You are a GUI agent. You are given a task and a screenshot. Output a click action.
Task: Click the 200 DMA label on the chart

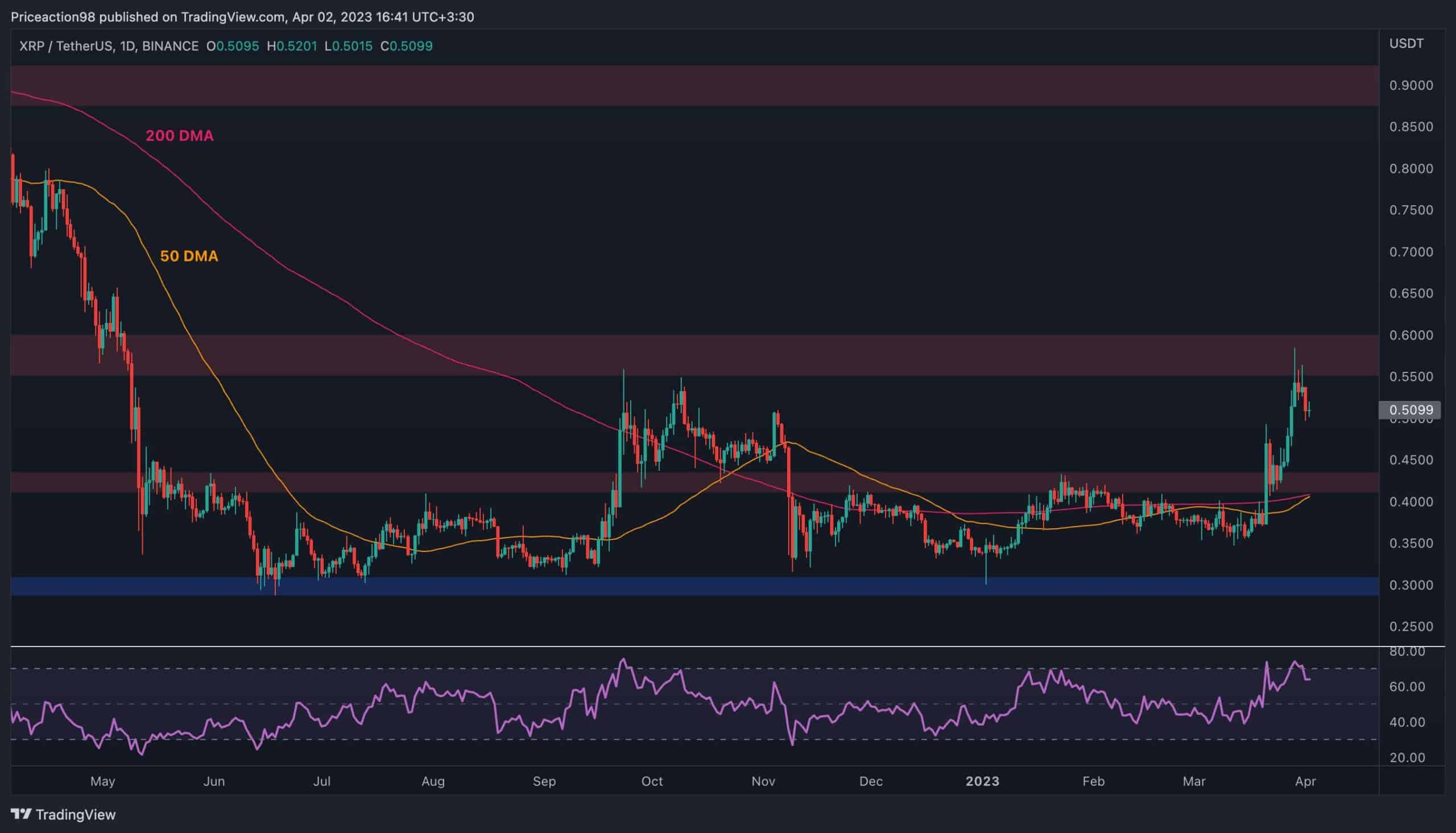181,135
